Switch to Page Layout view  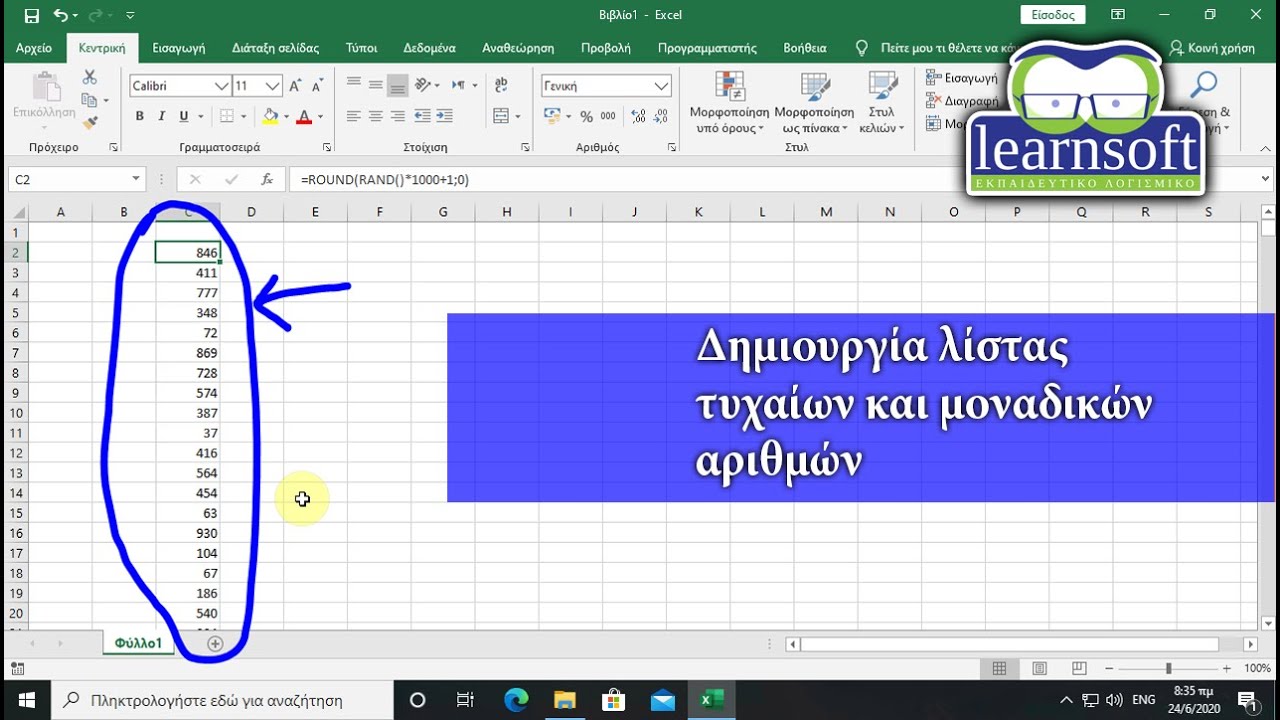point(1039,668)
